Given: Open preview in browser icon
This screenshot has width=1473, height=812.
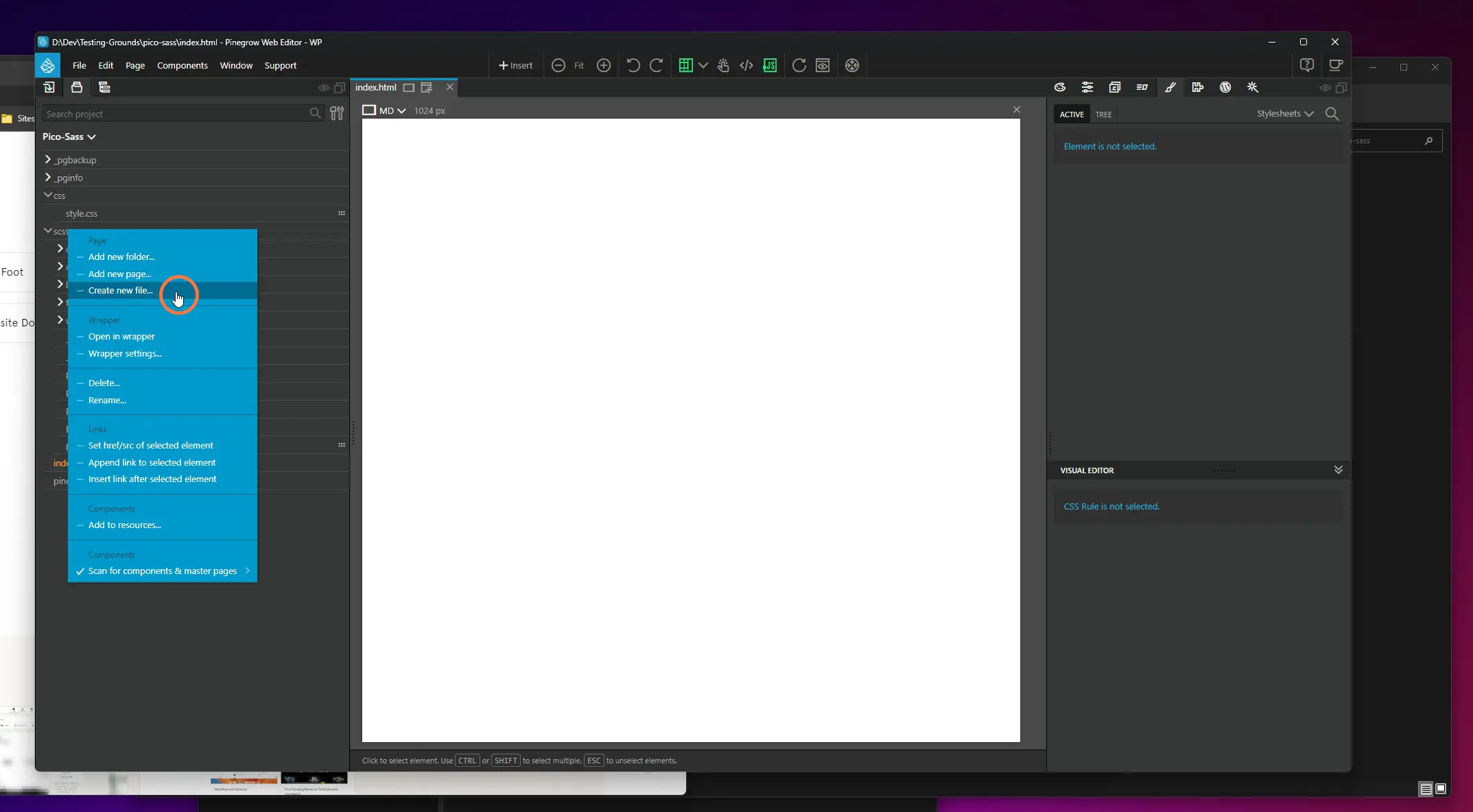Looking at the screenshot, I should point(823,65).
